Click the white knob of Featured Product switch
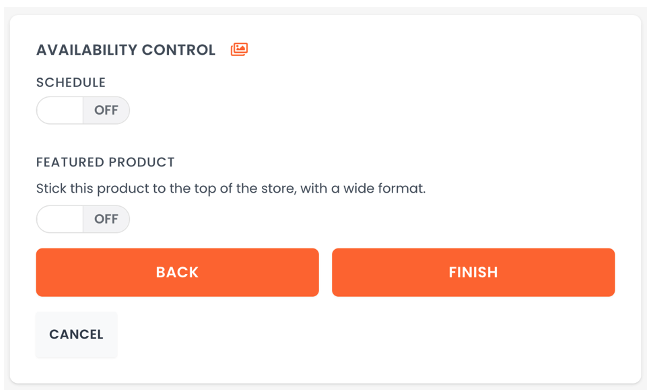Viewport: 649px width, 390px height. [x=60, y=219]
